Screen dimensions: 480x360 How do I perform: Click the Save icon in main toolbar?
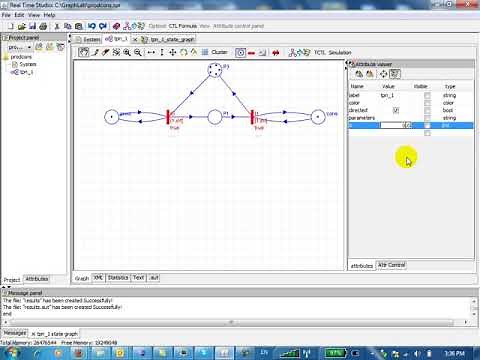[32, 26]
